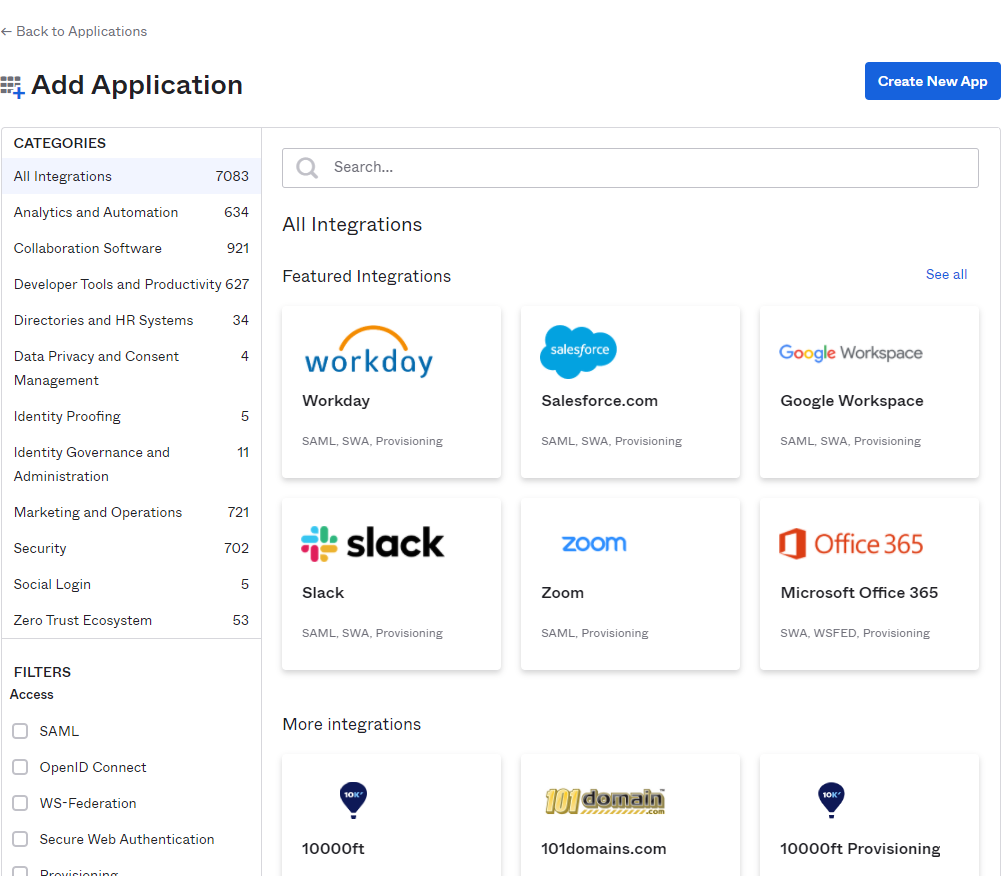The width and height of the screenshot is (1001, 876).
Task: Click the Google Workspace logo
Action: 850,353
